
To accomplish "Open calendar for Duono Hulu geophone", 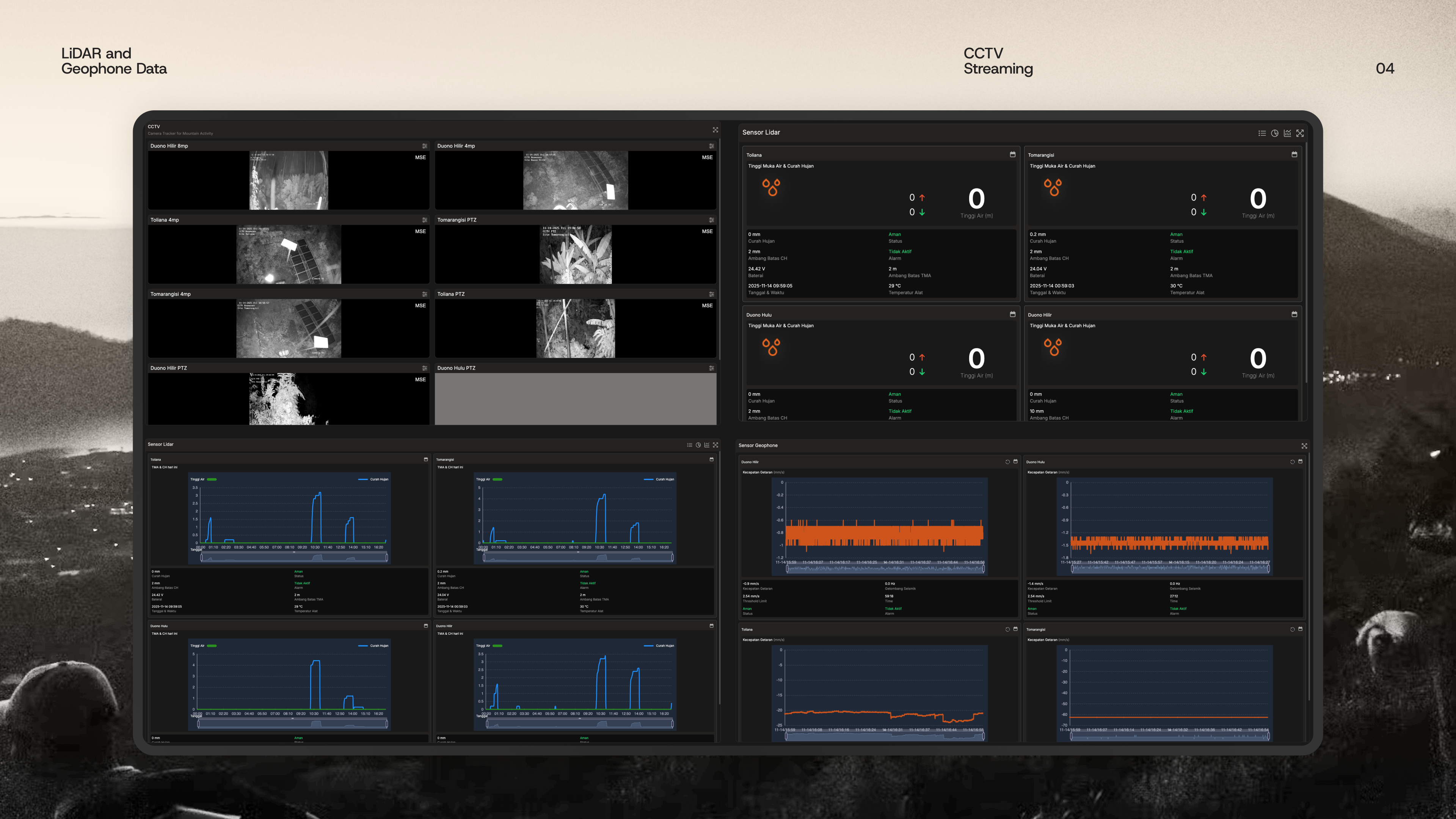I will [1300, 462].
